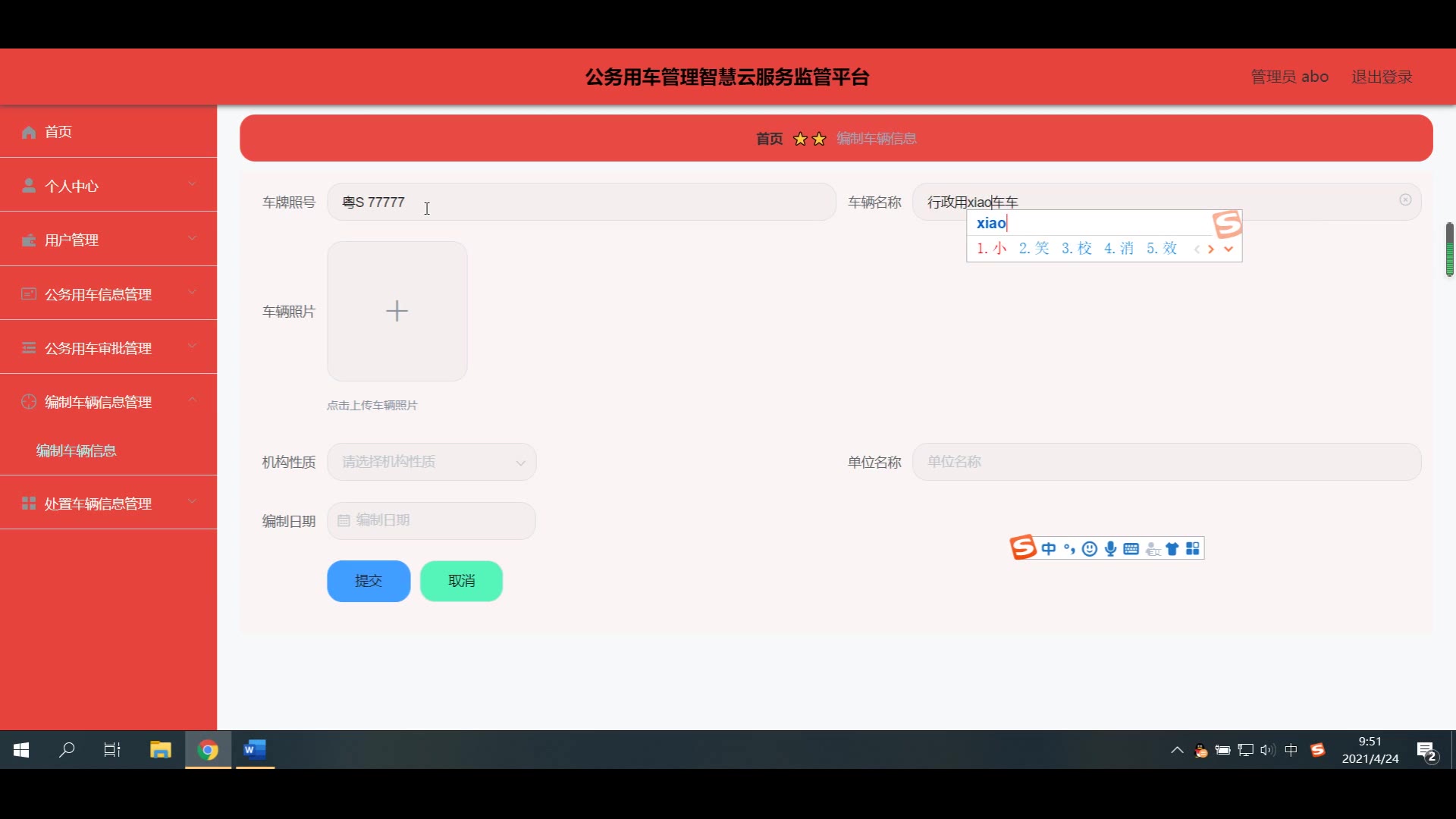Click the 退出登录 link

[x=1382, y=77]
